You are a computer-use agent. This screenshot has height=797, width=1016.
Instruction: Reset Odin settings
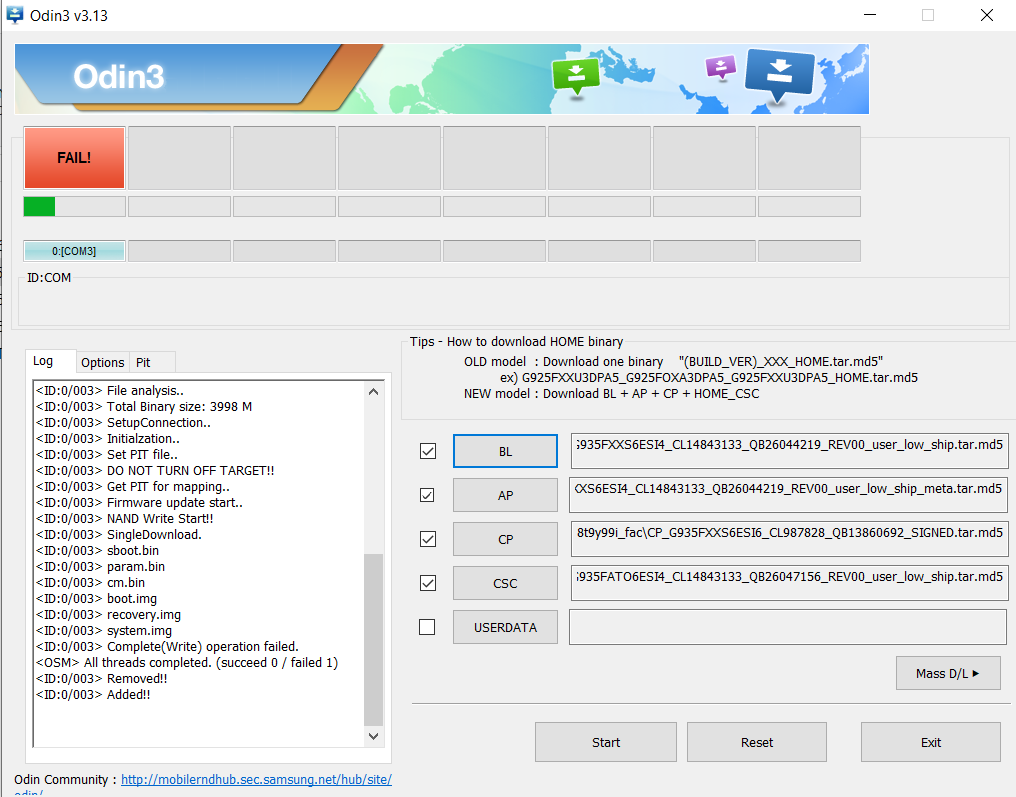pyautogui.click(x=757, y=743)
